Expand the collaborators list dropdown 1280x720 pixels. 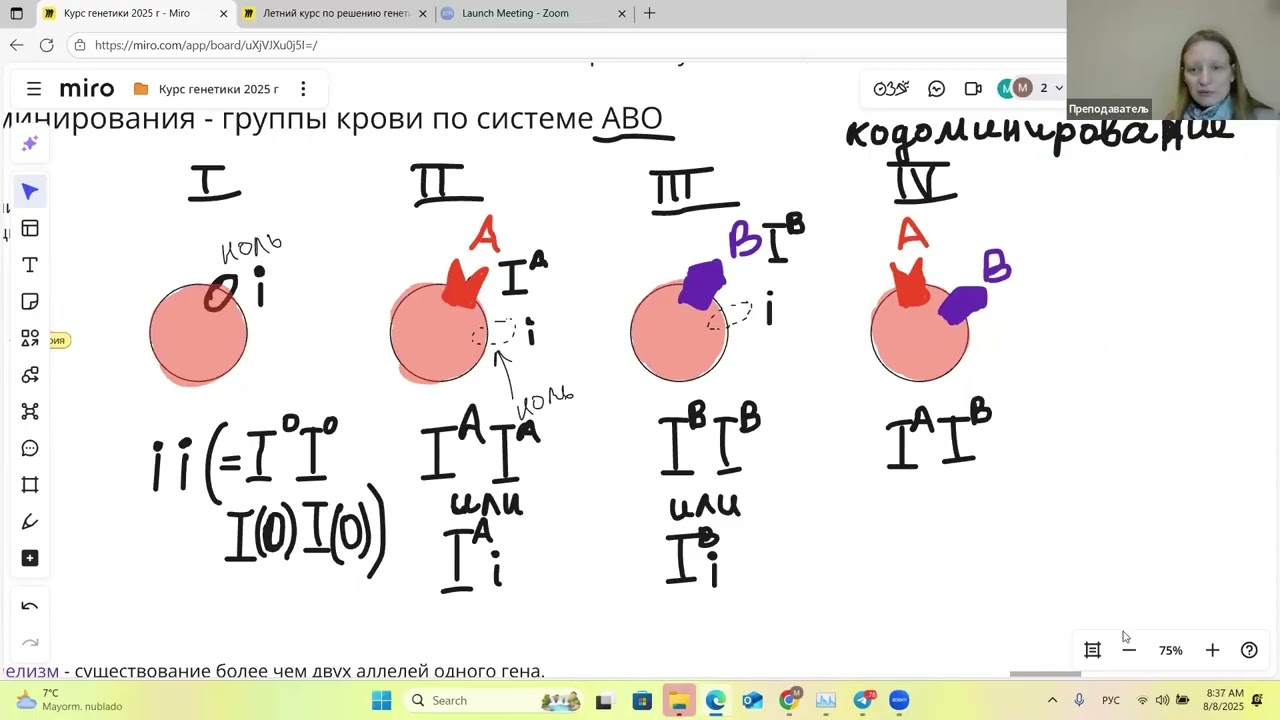(1059, 89)
